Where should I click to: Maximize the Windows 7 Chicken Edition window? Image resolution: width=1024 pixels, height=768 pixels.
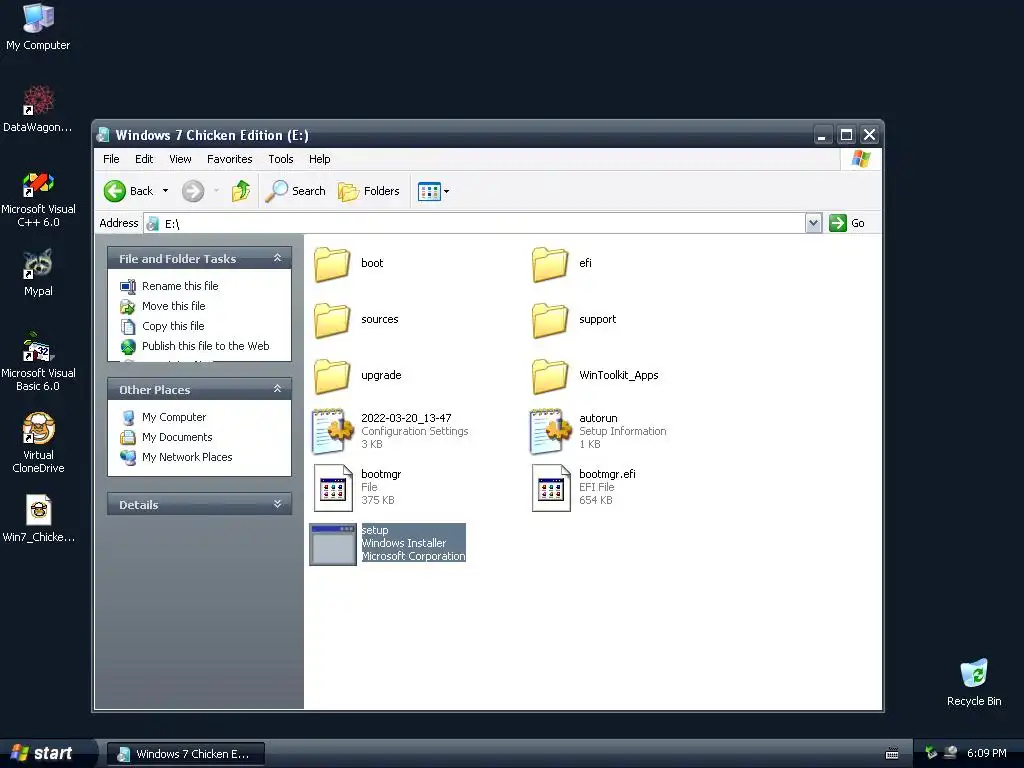pos(846,135)
